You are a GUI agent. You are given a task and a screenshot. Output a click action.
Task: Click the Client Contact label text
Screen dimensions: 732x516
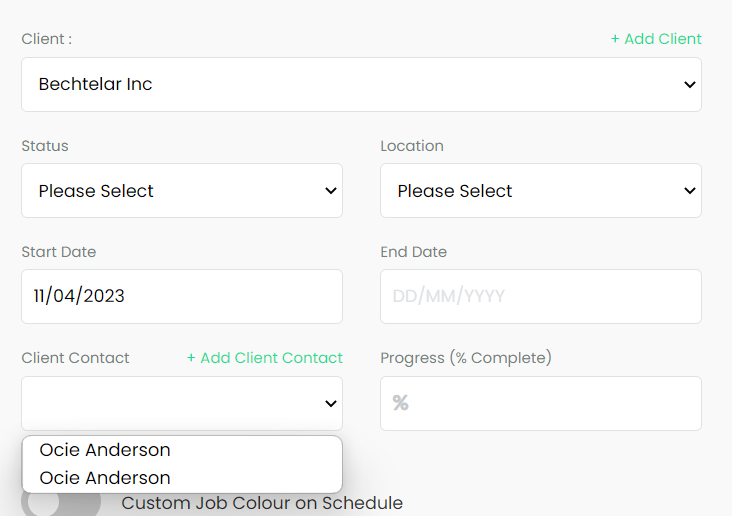[x=75, y=358]
